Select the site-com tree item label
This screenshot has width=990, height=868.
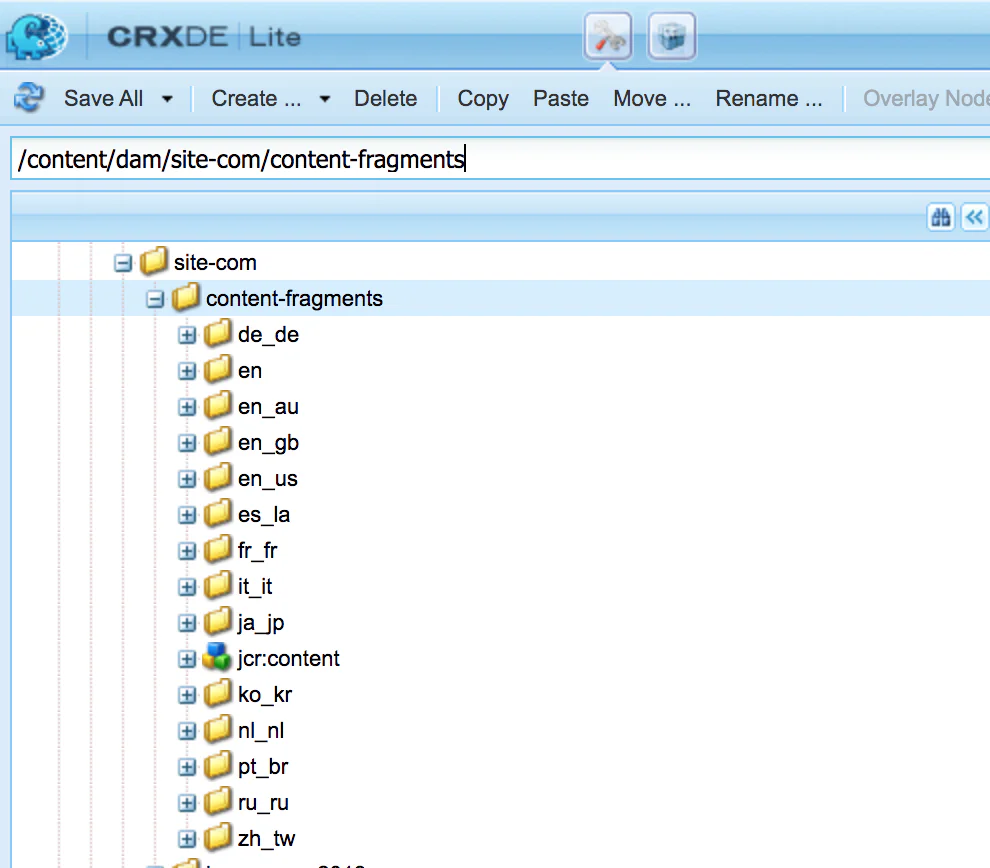tap(215, 263)
